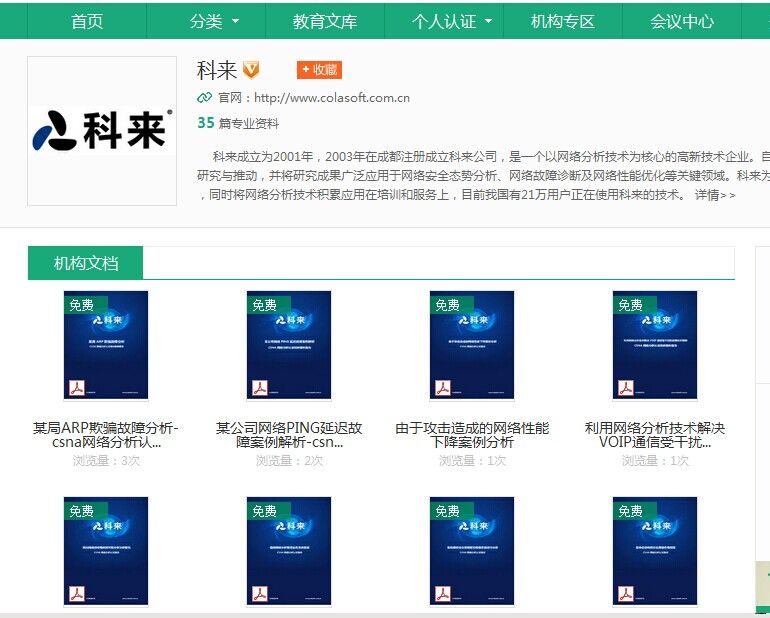Select the 机构文档 tab
Screen dimensions: 770x618
pos(85,263)
